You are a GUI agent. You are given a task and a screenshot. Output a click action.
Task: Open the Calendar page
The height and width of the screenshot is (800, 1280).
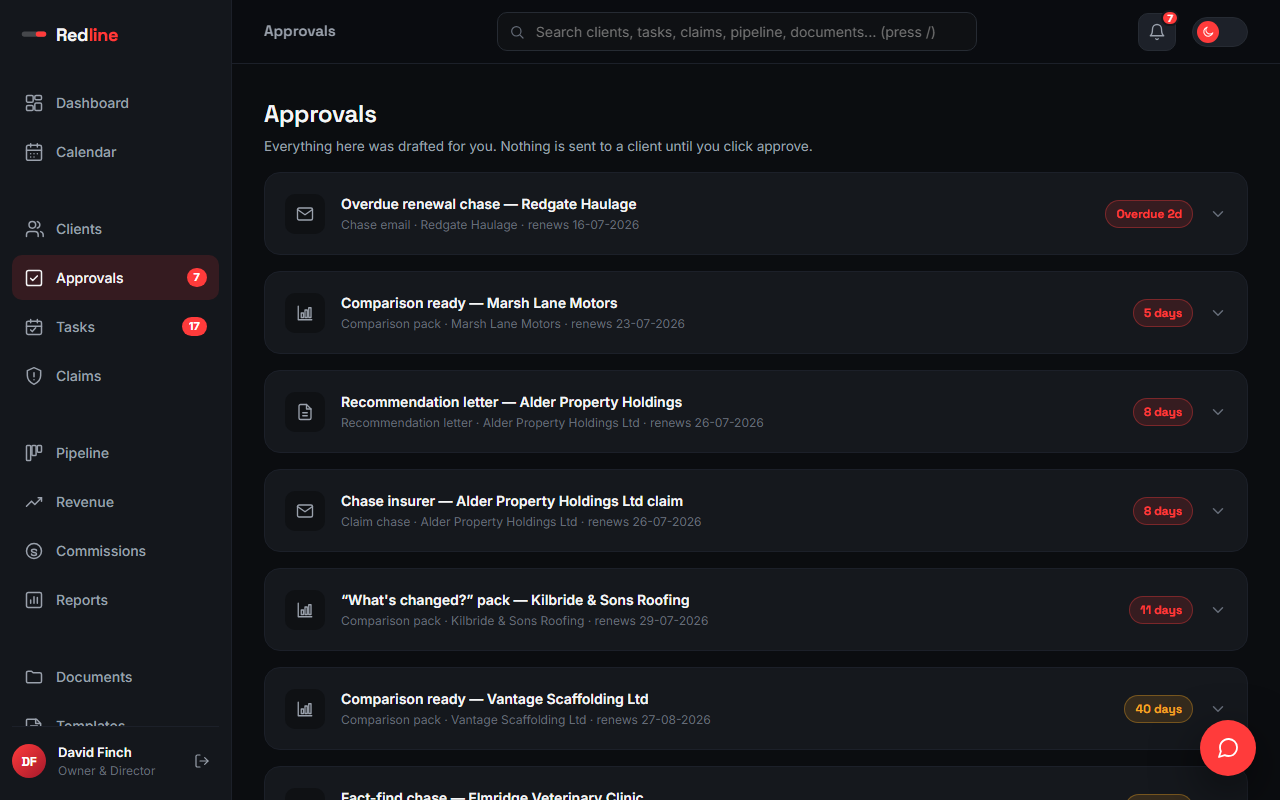[x=115, y=152]
